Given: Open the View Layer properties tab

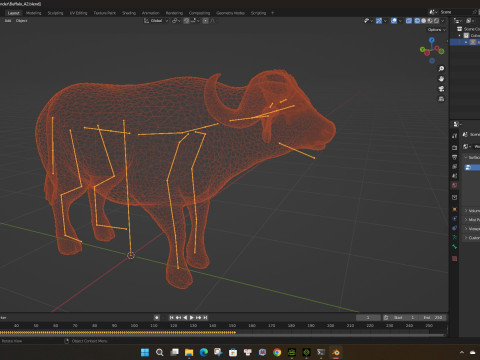Looking at the screenshot, I should point(454,166).
